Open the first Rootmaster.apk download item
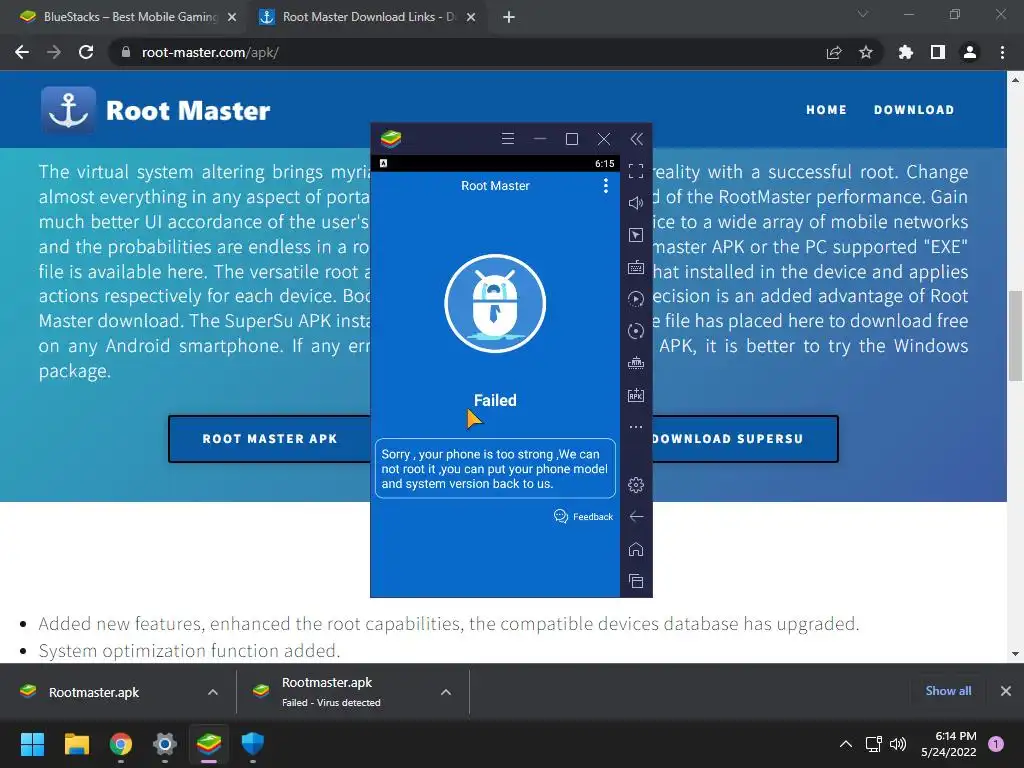The height and width of the screenshot is (768, 1024). click(93, 692)
